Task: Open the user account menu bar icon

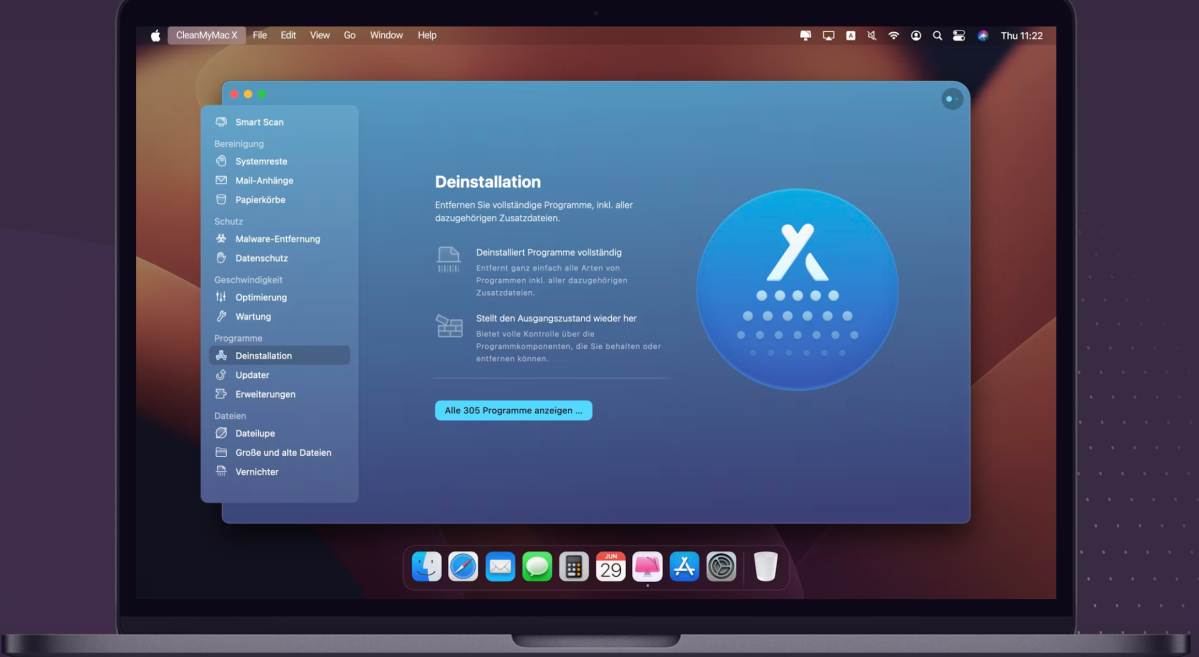Action: [x=915, y=35]
